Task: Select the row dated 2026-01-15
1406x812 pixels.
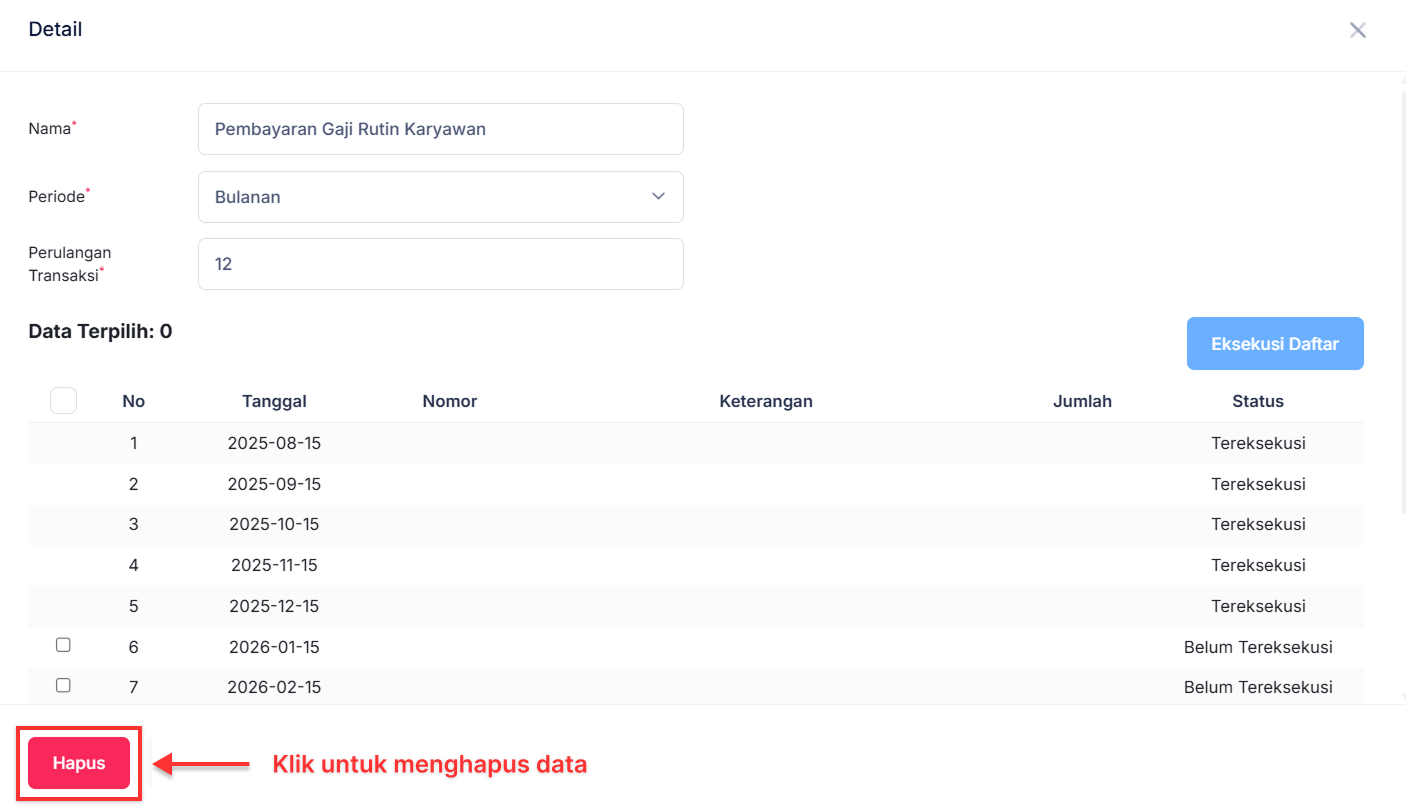Action: [x=274, y=647]
